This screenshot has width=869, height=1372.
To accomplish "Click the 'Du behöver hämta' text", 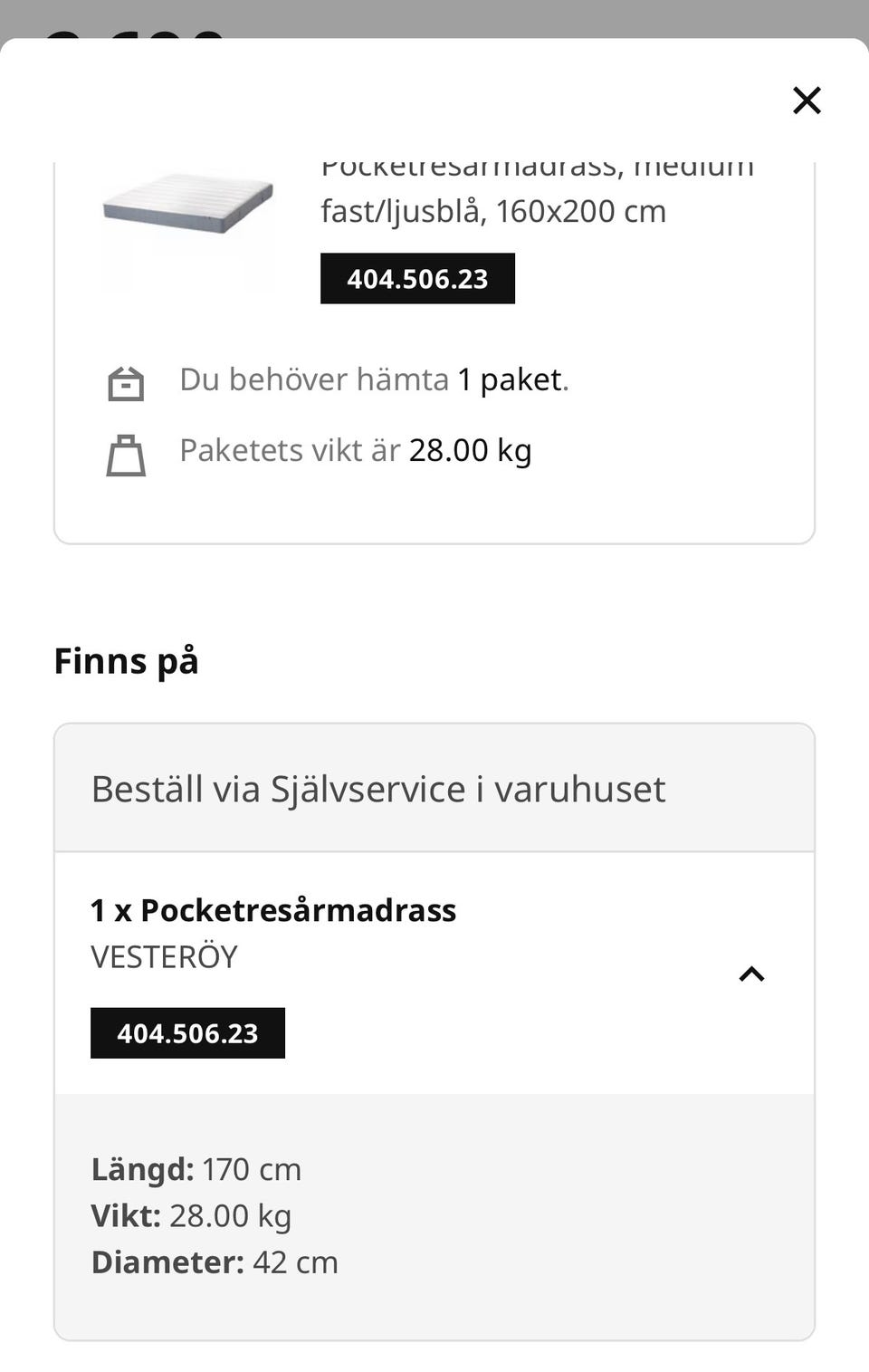I will pos(313,379).
